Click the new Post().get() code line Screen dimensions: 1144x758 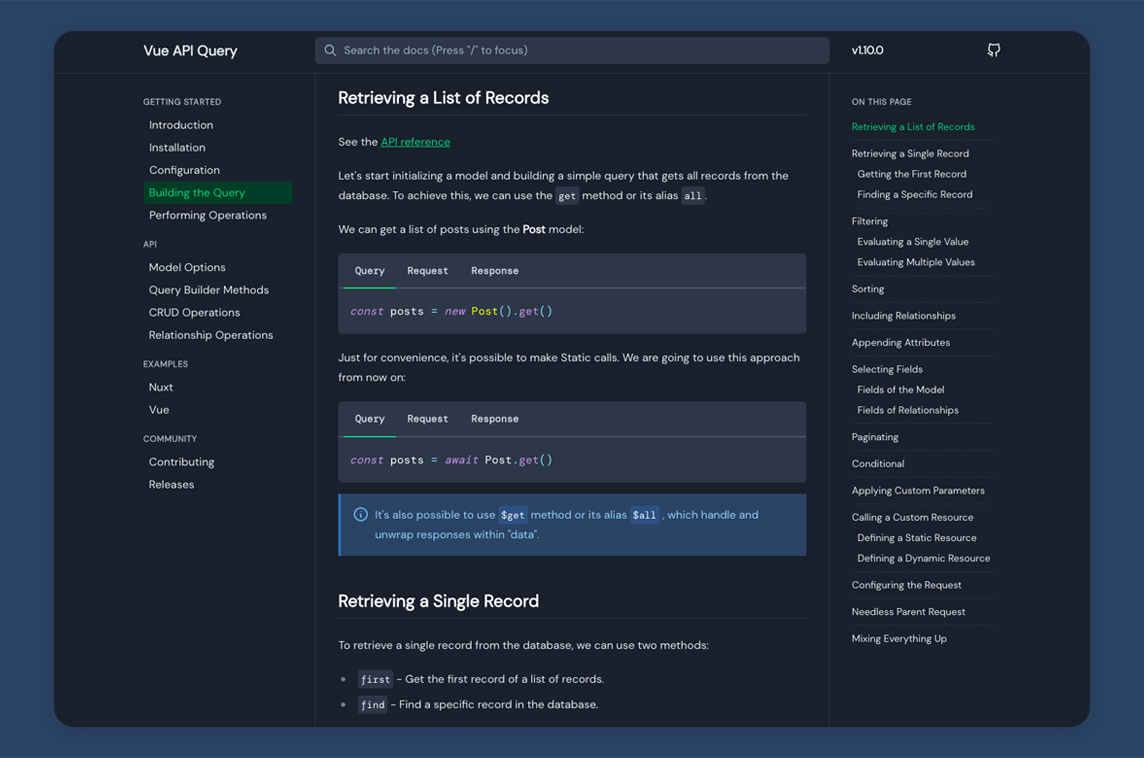[x=451, y=312]
